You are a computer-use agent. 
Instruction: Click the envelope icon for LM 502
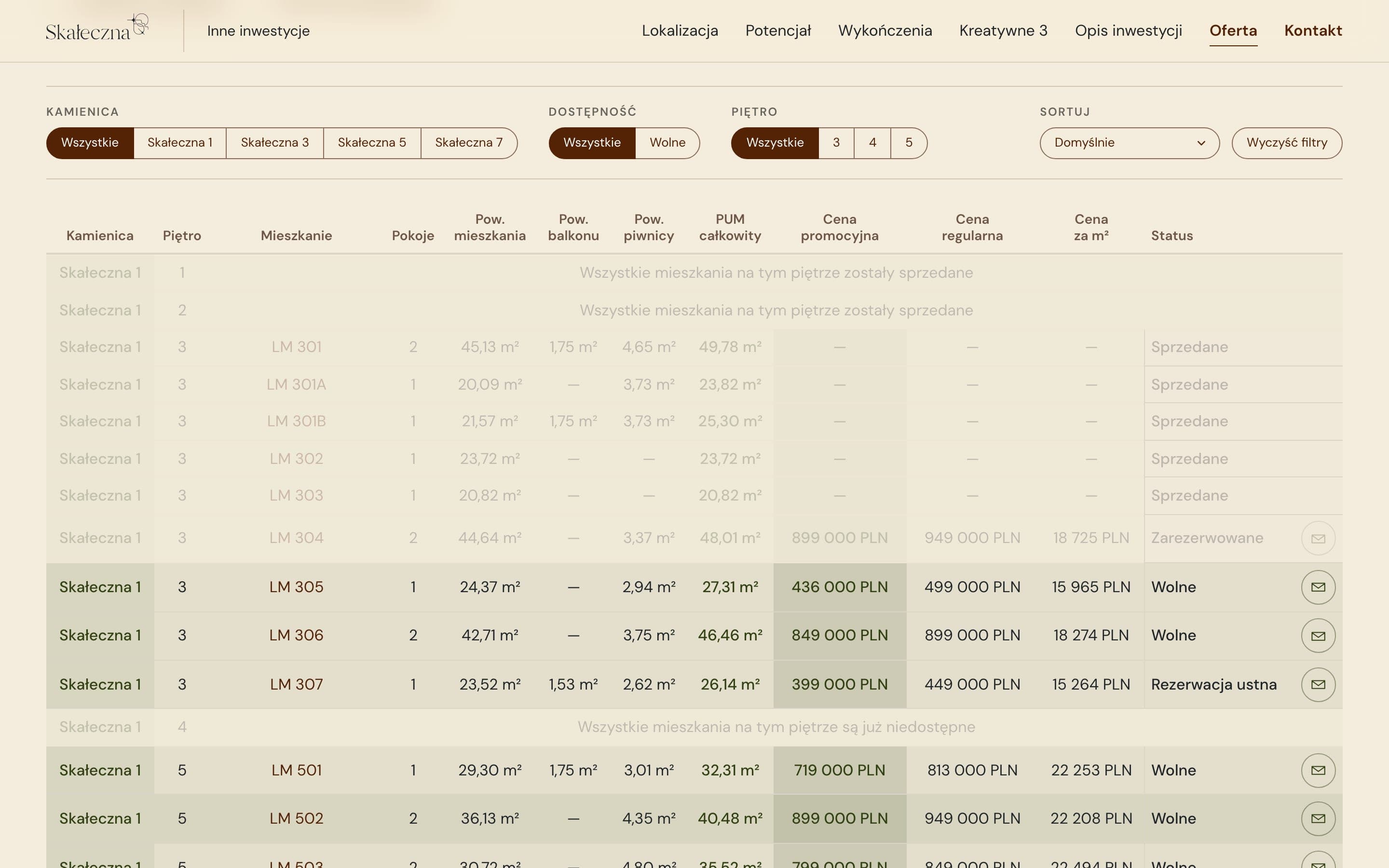(1318, 818)
